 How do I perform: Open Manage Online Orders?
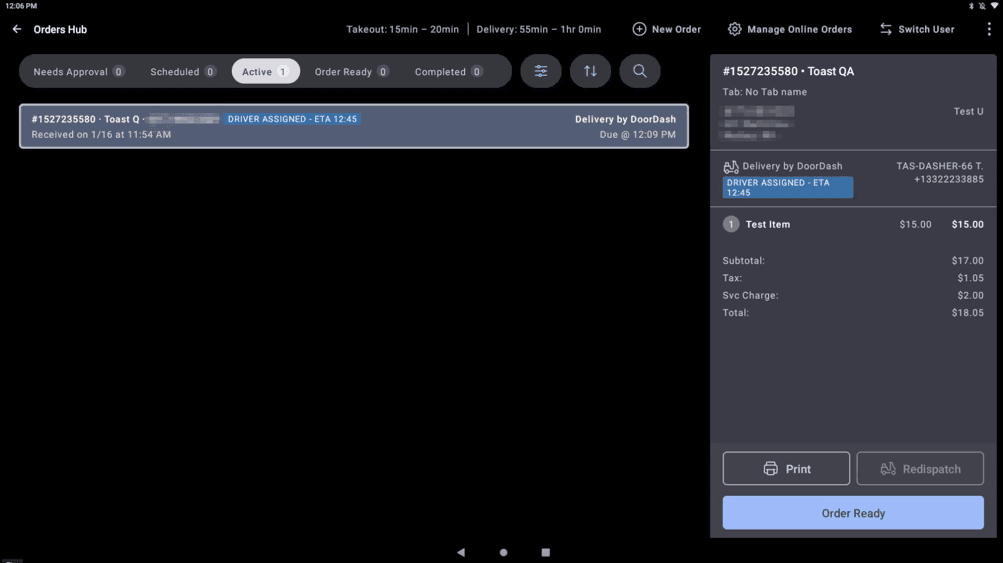point(790,29)
